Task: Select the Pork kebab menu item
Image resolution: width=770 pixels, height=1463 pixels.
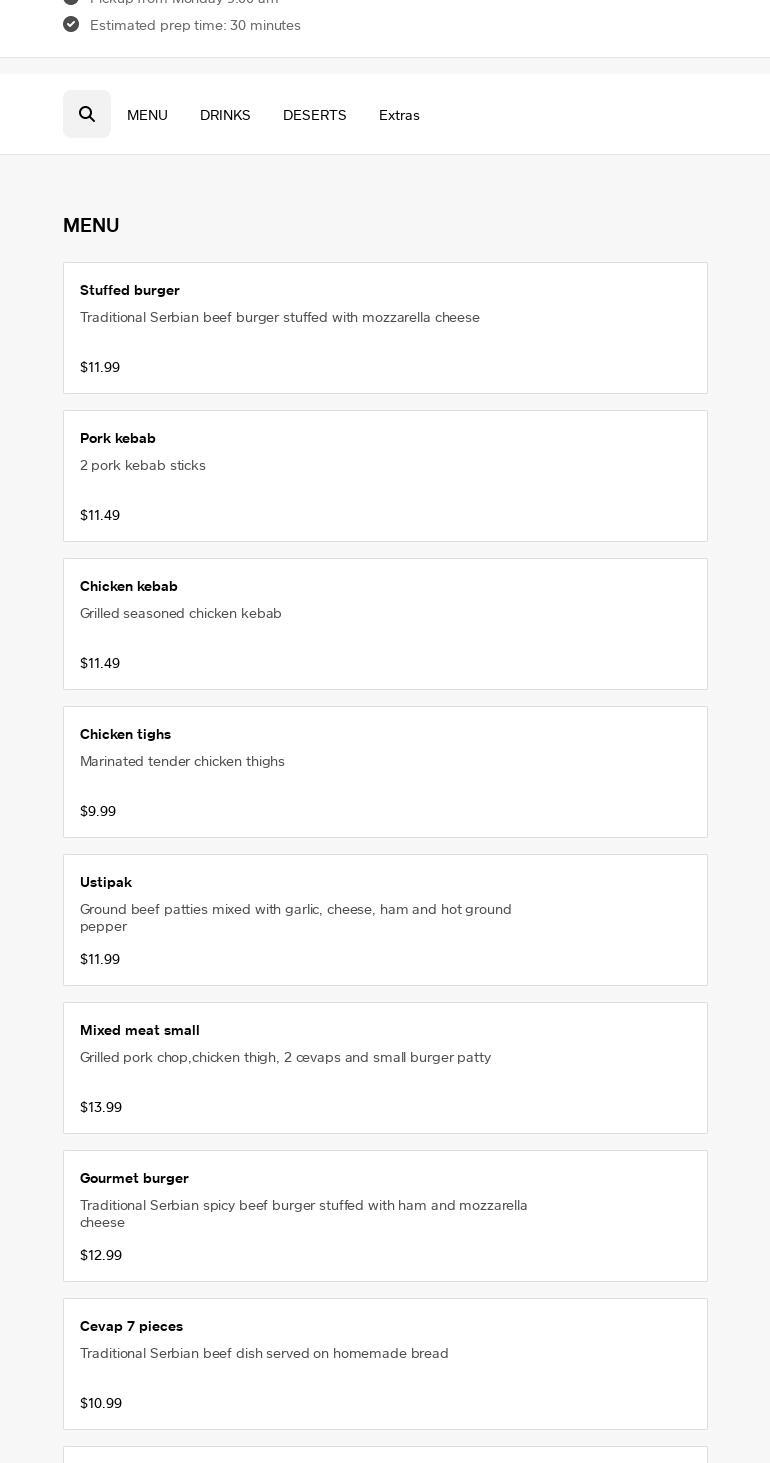Action: coord(385,476)
